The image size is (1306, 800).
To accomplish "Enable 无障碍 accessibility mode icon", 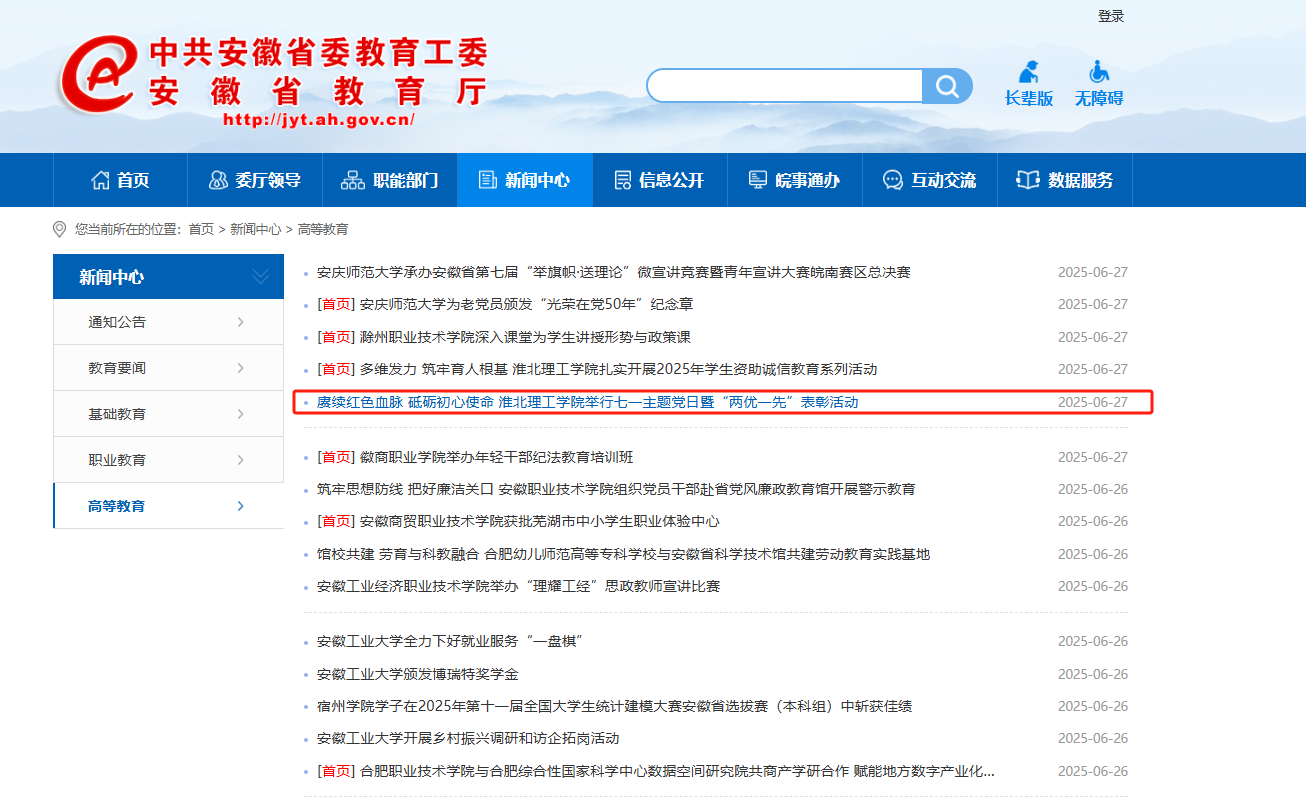I will click(1099, 73).
